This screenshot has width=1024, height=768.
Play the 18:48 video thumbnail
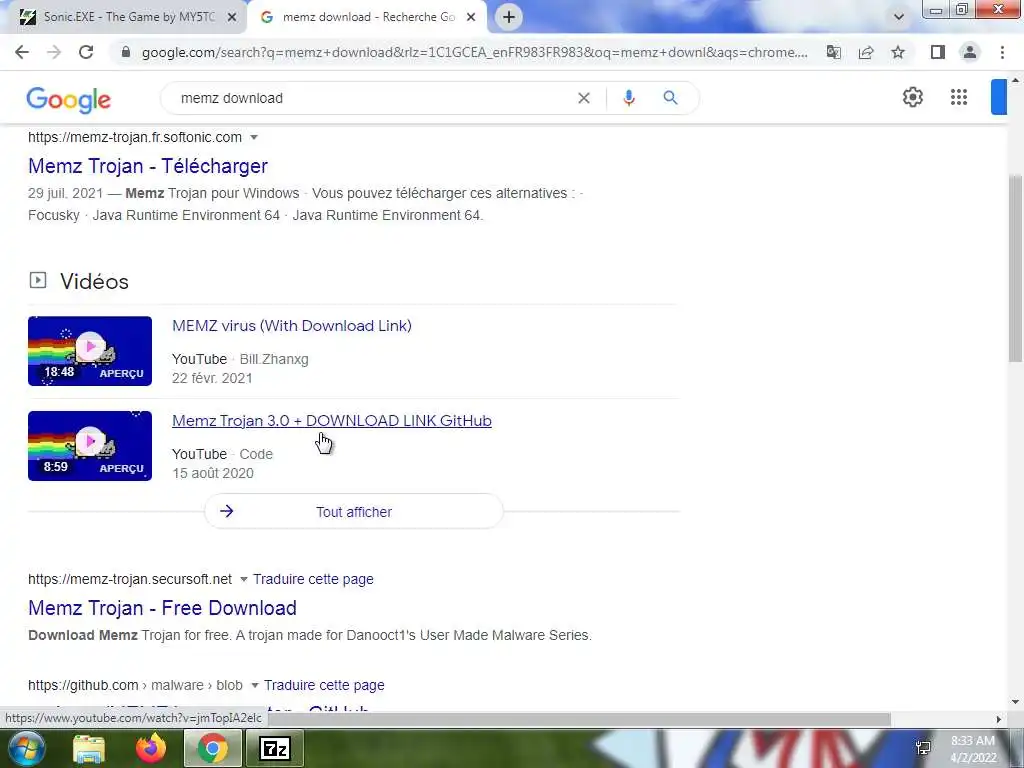tap(90, 351)
